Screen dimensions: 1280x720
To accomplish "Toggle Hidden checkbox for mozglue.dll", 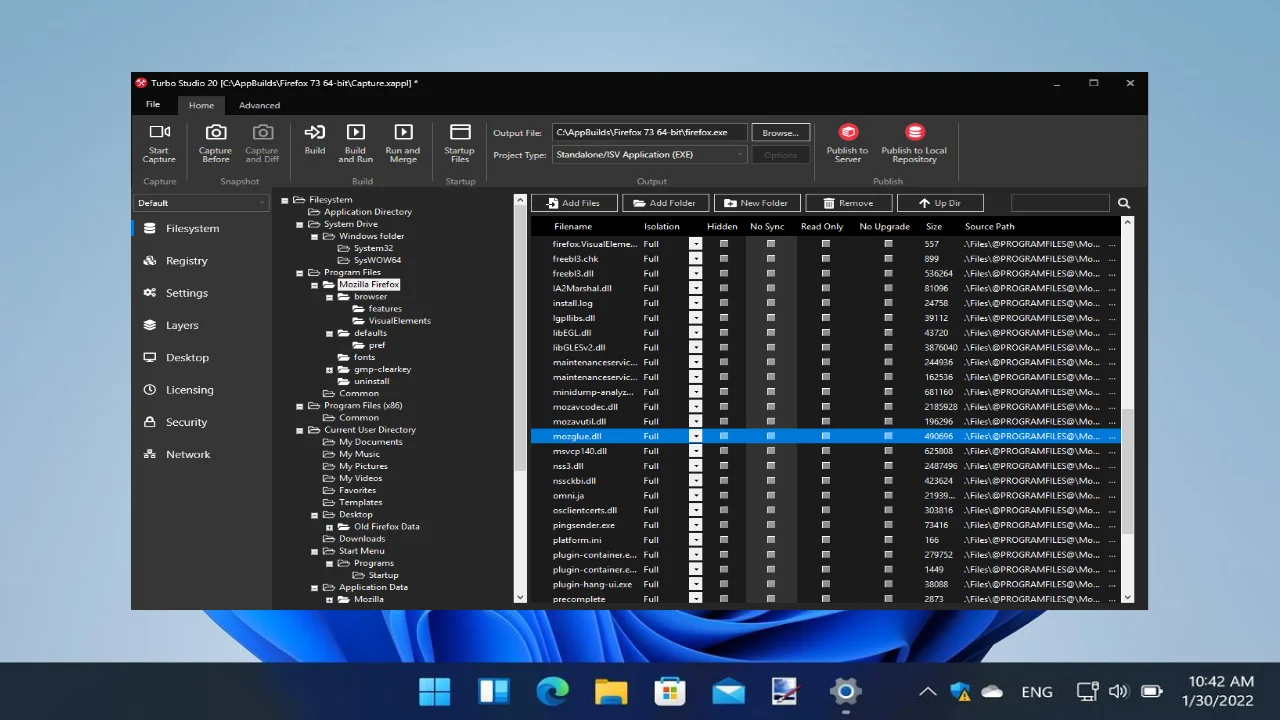I will pos(724,436).
